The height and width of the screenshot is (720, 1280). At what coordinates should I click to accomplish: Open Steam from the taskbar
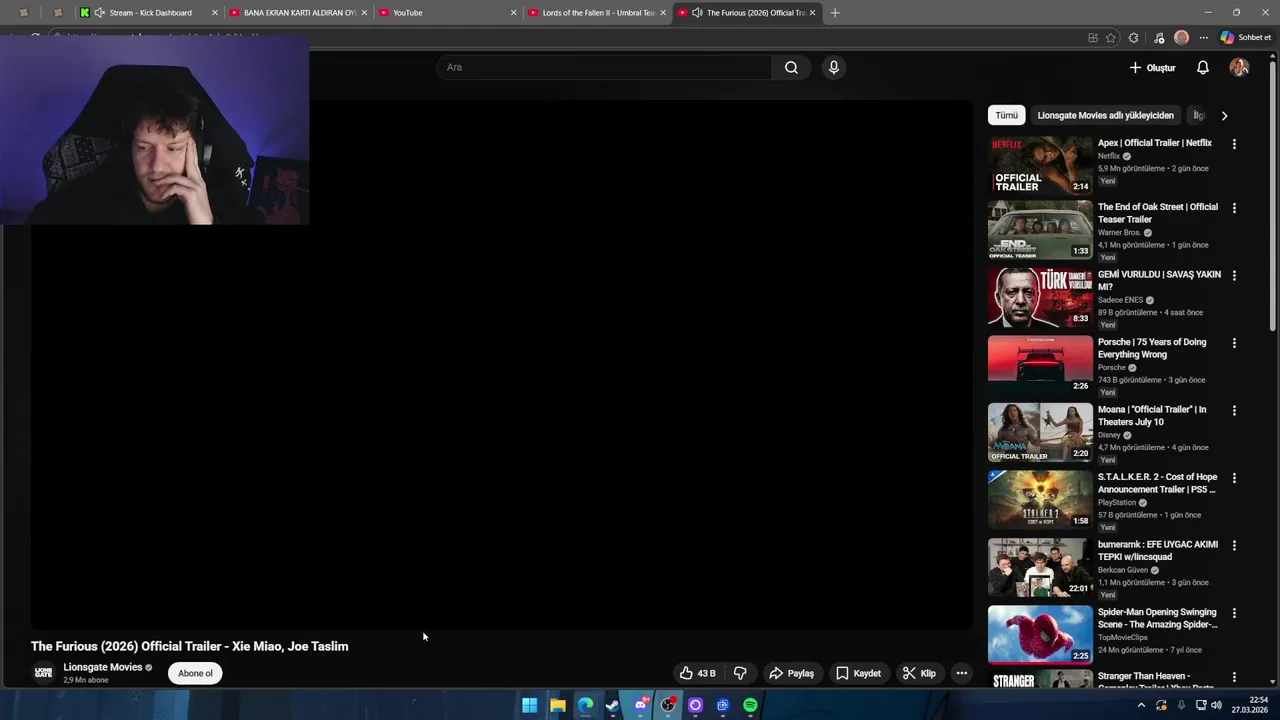[612, 705]
